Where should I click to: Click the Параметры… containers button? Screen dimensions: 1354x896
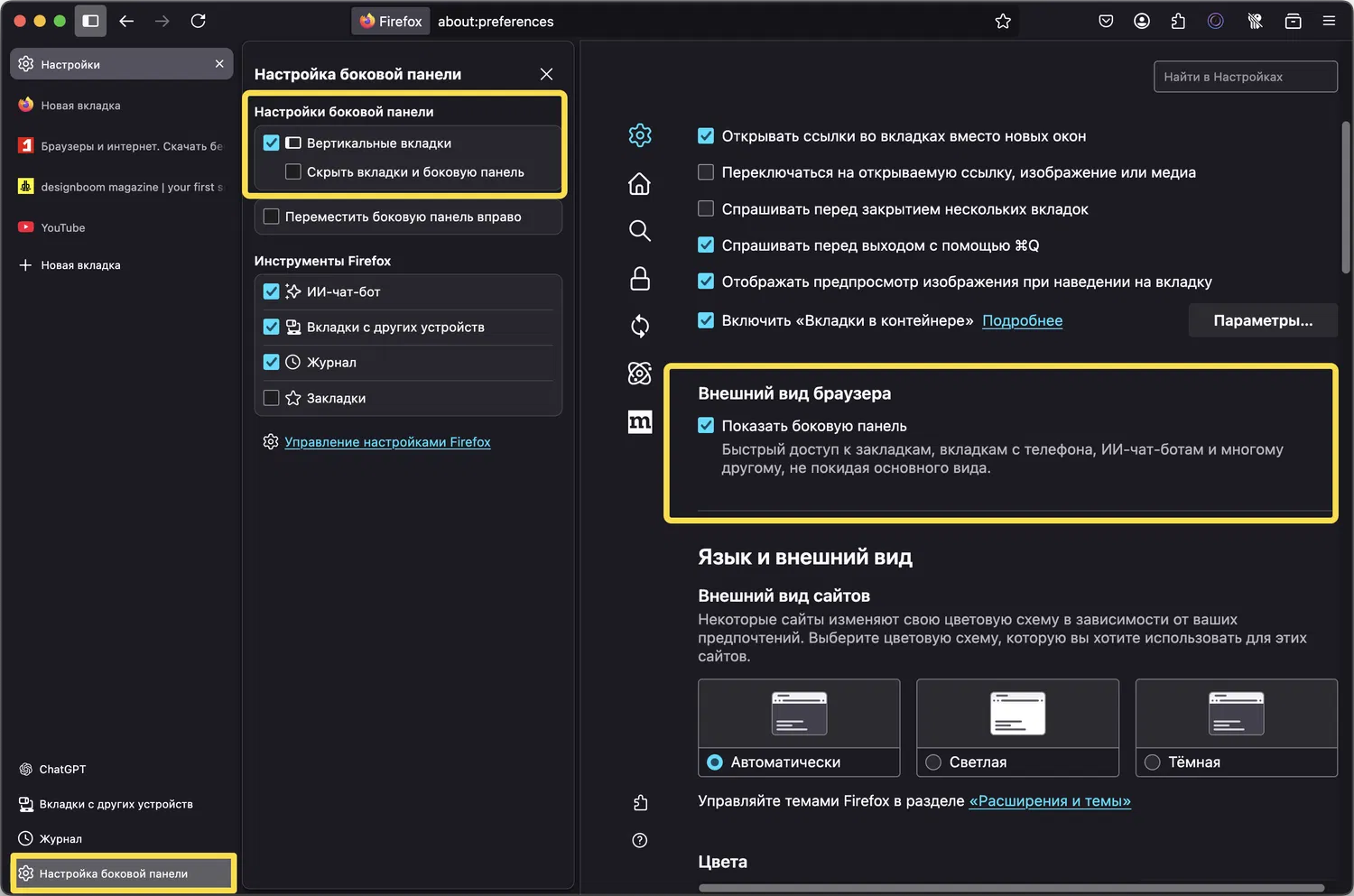tap(1263, 320)
